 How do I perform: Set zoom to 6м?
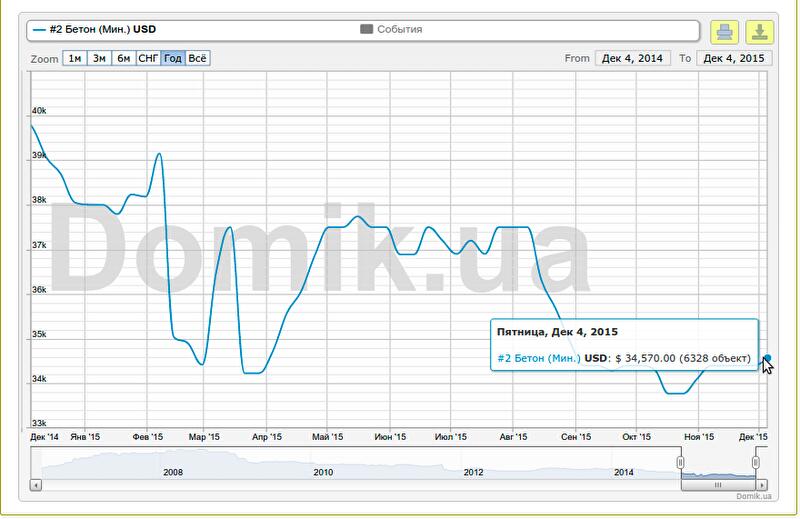coord(124,58)
